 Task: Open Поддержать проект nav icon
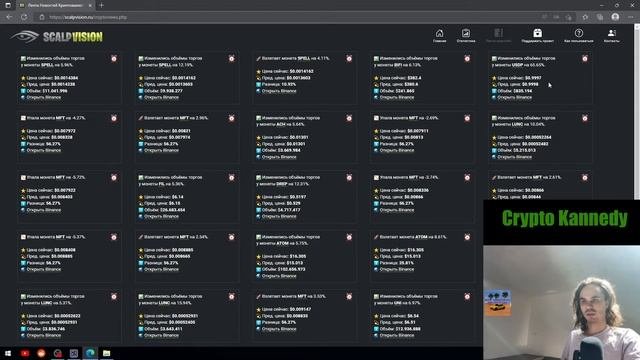(538, 36)
